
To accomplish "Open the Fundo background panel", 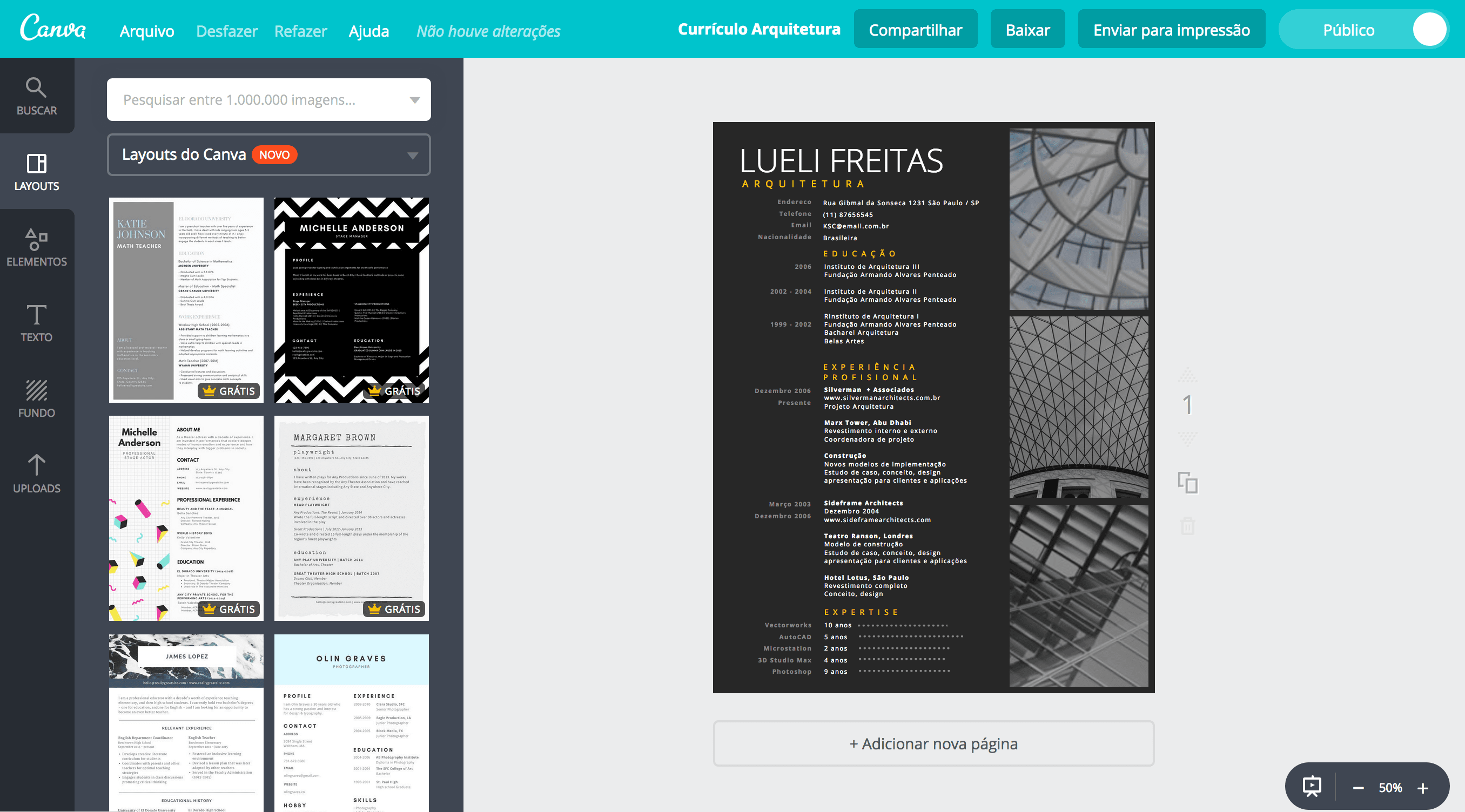I will pos(36,398).
